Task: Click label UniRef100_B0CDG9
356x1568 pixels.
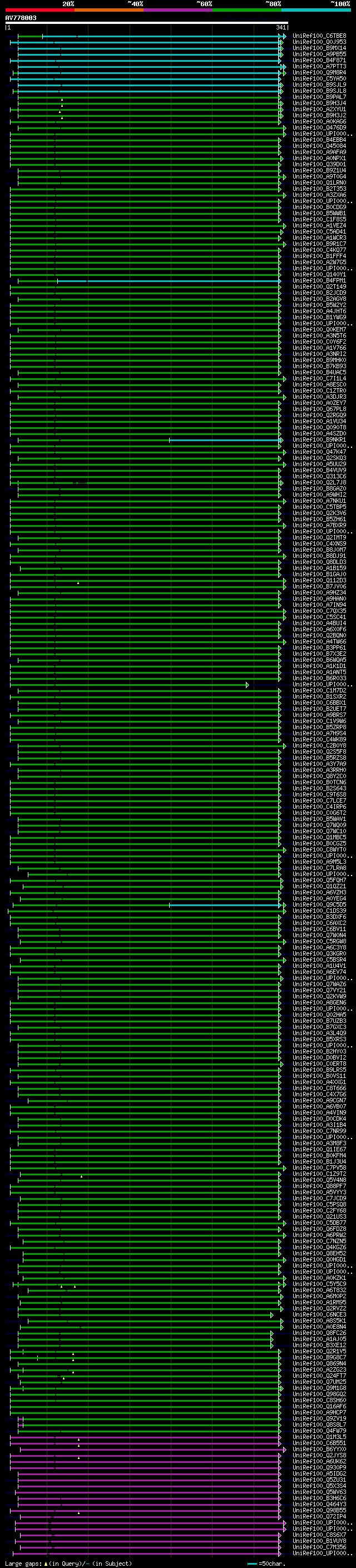Action: (319, 207)
